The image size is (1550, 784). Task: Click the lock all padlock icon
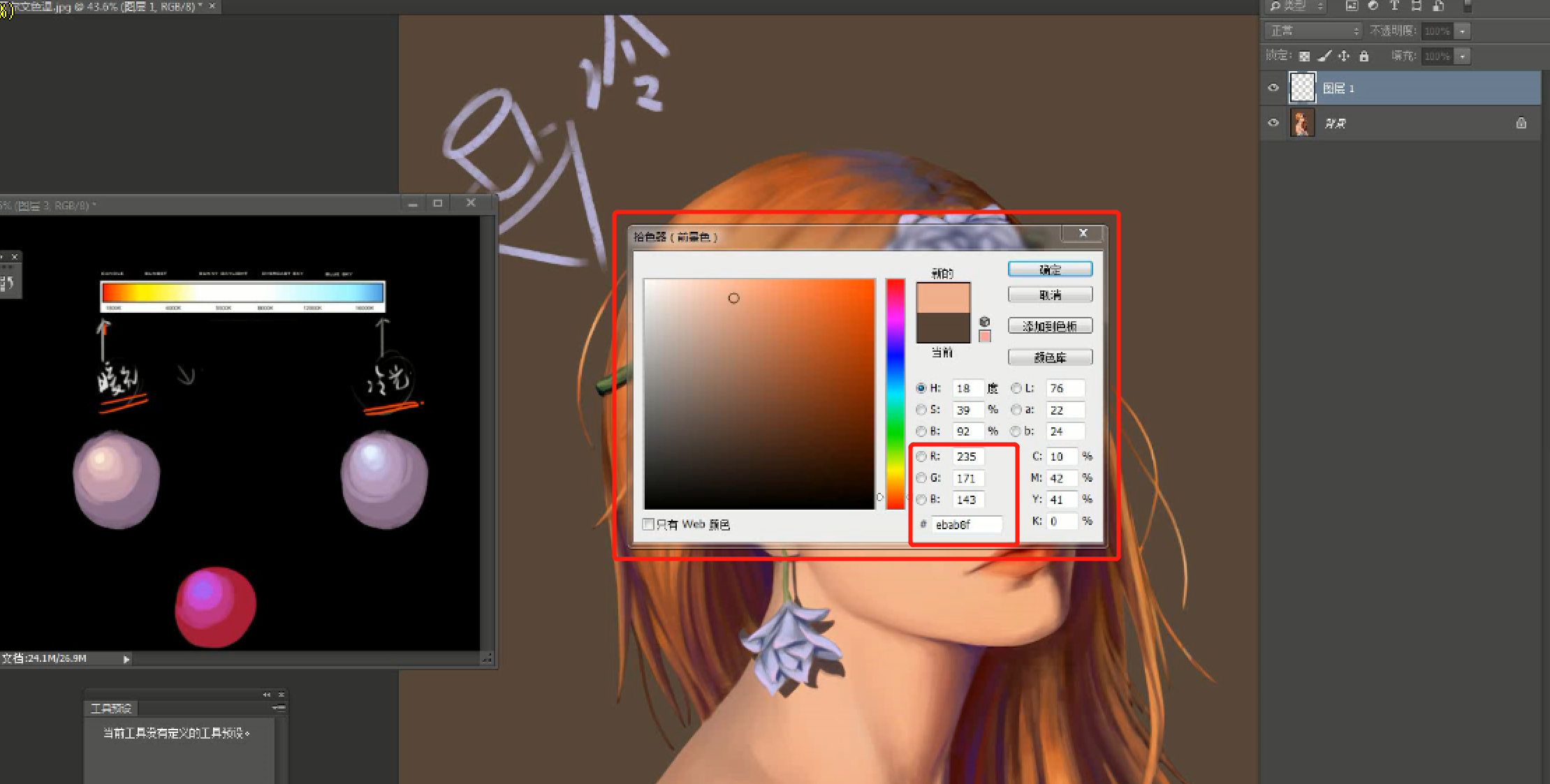[1363, 57]
